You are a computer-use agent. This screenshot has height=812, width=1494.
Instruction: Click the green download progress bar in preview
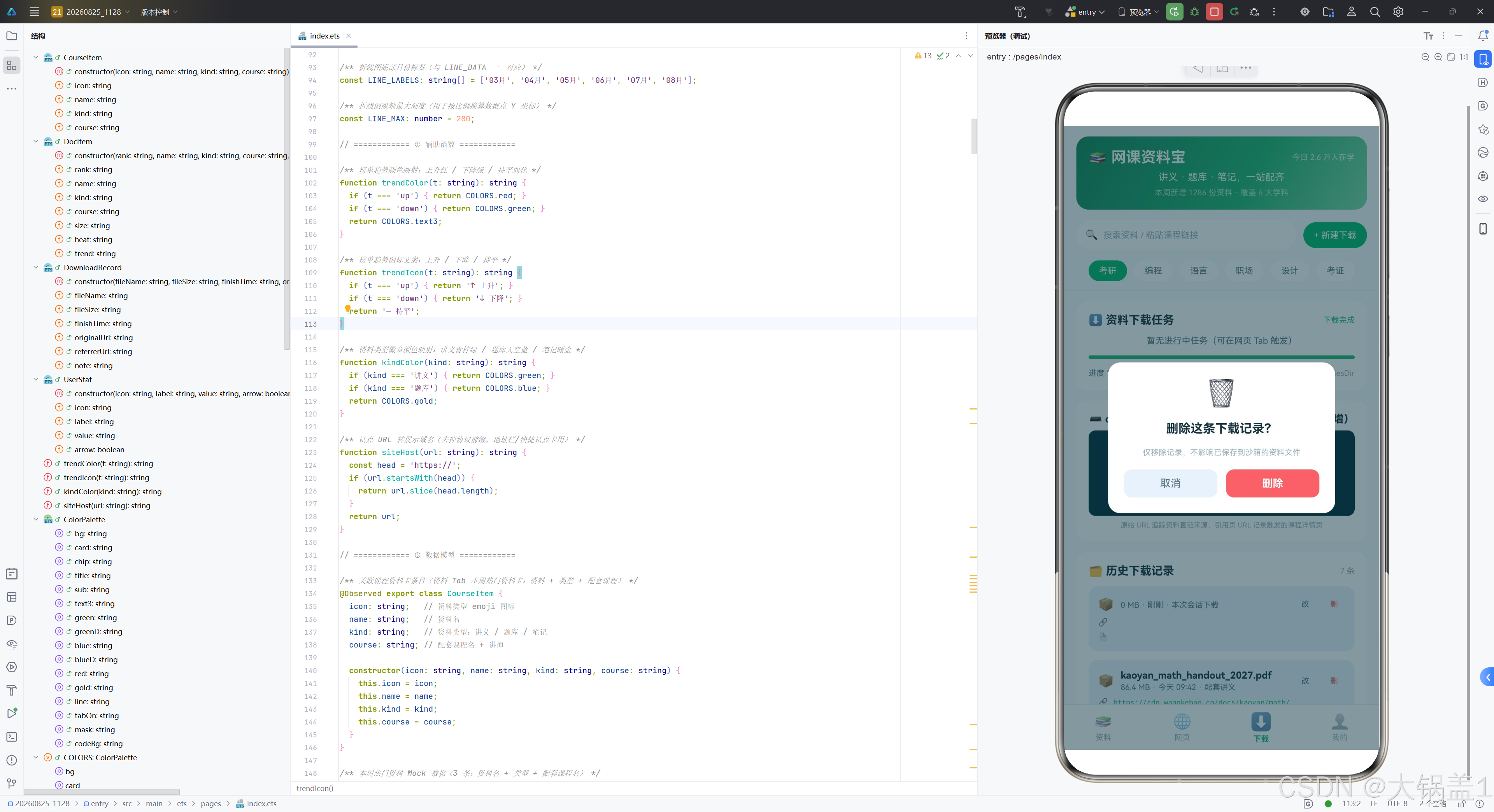pyautogui.click(x=1221, y=357)
